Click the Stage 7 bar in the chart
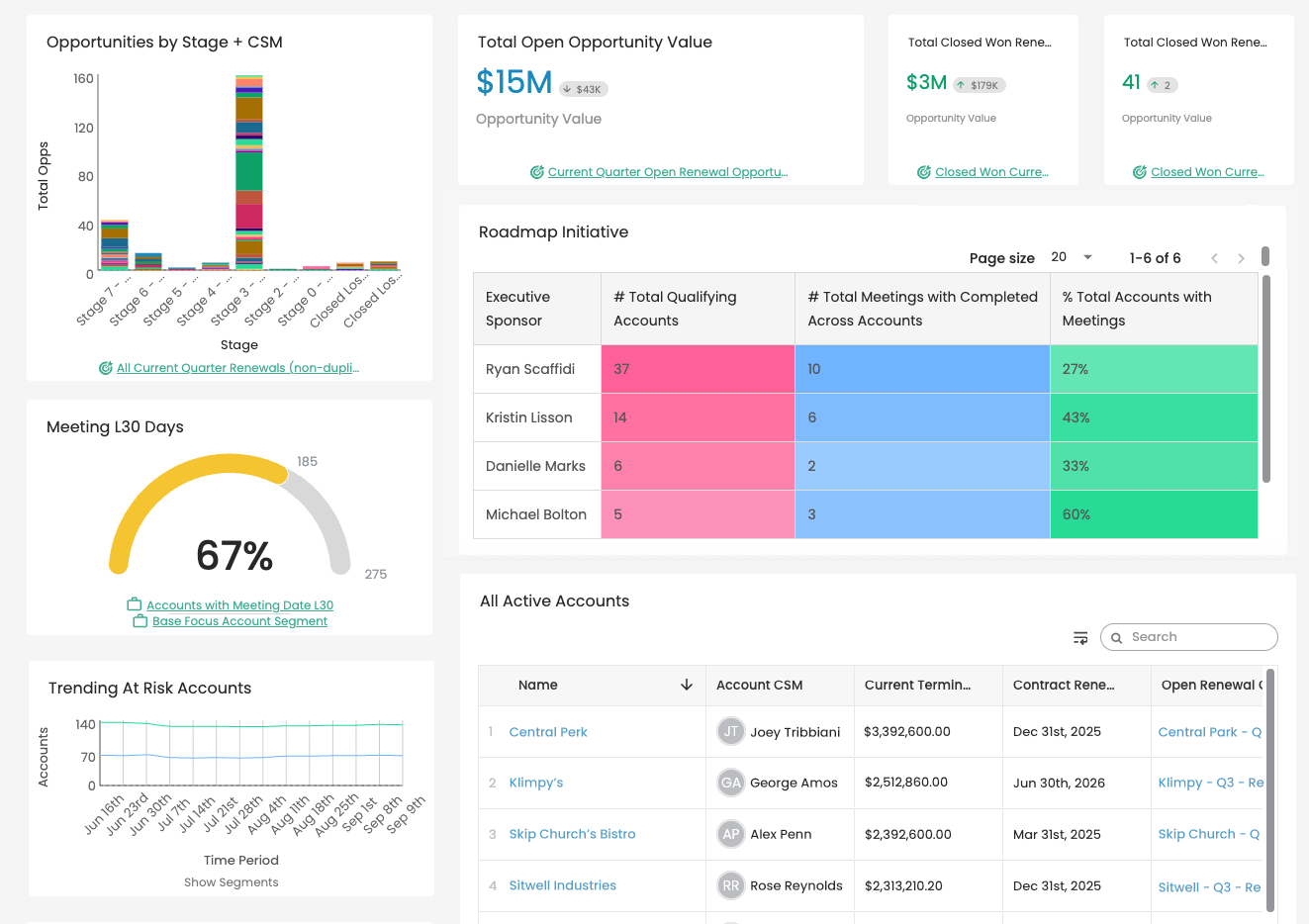1309x924 pixels. [115, 244]
